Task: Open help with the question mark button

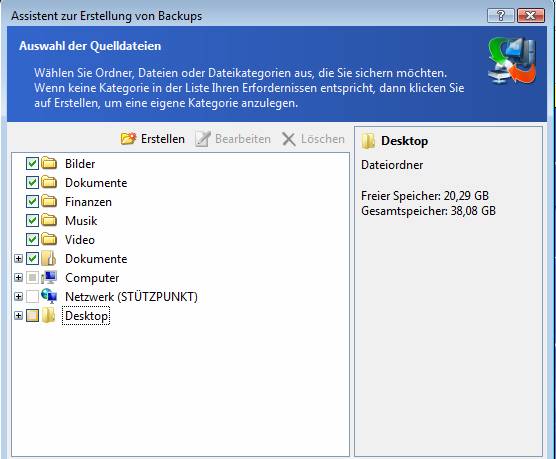Action: 501,16
